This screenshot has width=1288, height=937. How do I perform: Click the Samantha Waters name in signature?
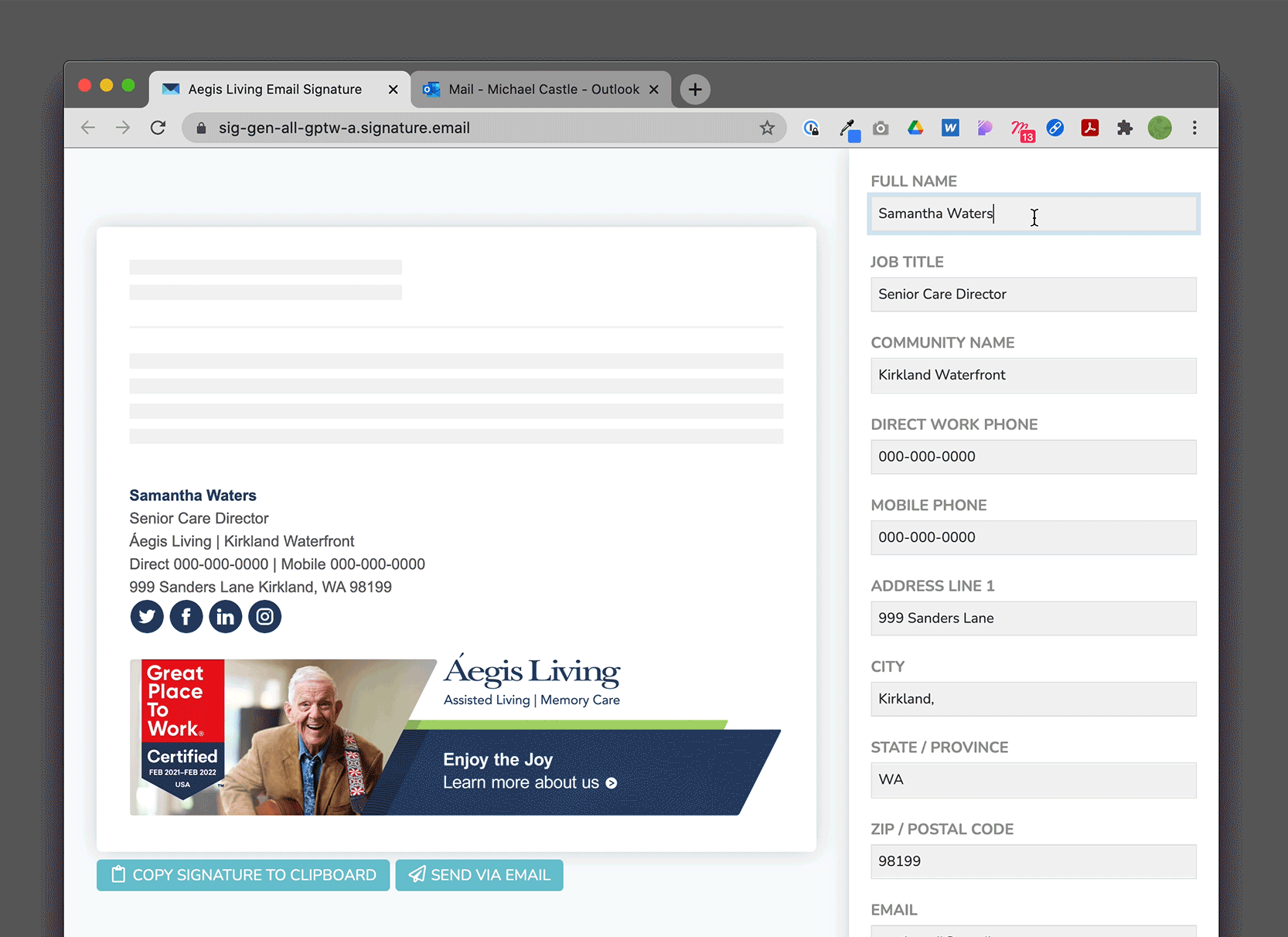tap(193, 496)
